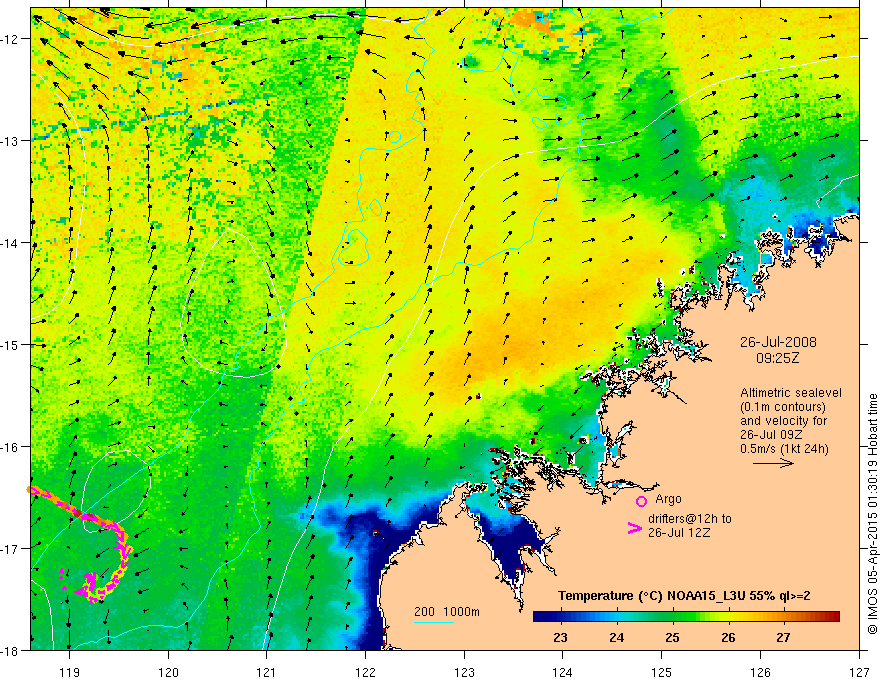Click the time text 09:25Z

[777, 358]
